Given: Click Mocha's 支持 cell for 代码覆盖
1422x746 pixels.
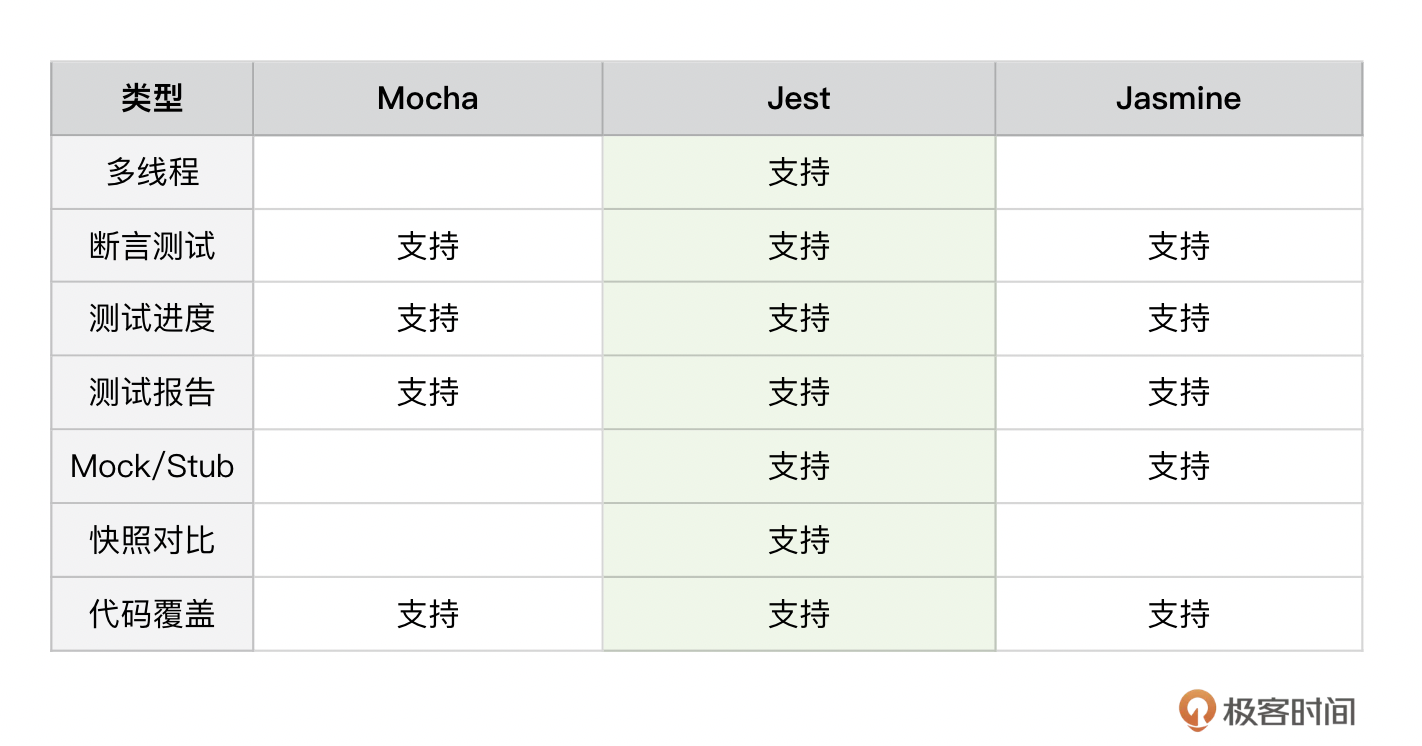Looking at the screenshot, I should pyautogui.click(x=428, y=613).
